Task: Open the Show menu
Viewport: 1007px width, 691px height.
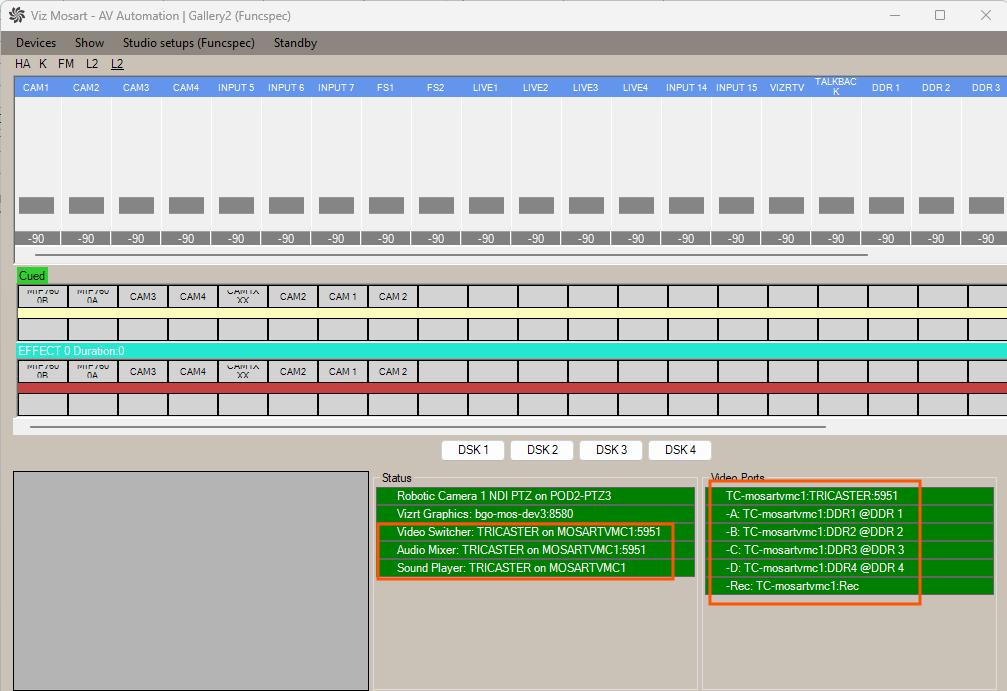Action: tap(89, 43)
